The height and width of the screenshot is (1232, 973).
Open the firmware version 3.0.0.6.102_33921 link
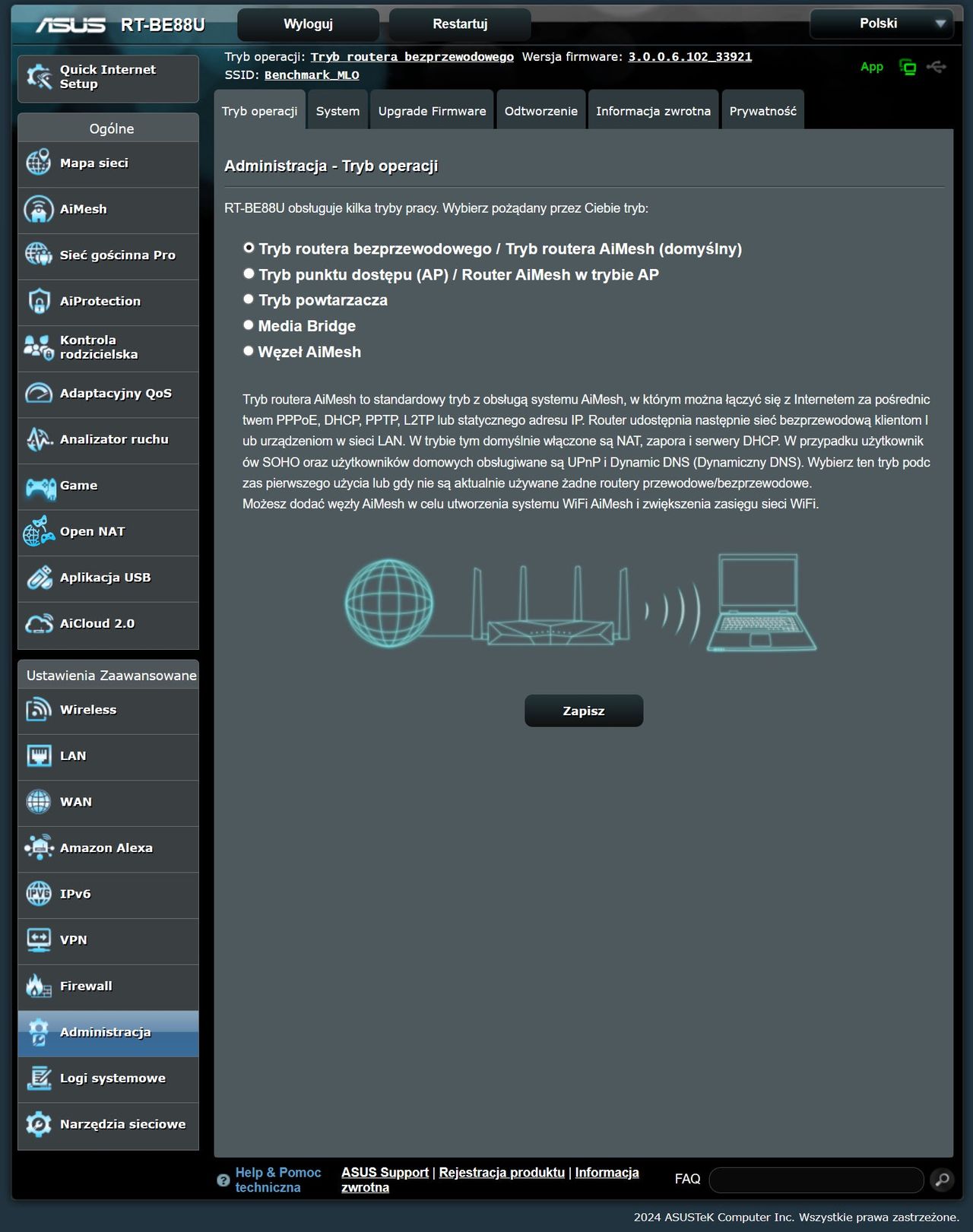689,57
